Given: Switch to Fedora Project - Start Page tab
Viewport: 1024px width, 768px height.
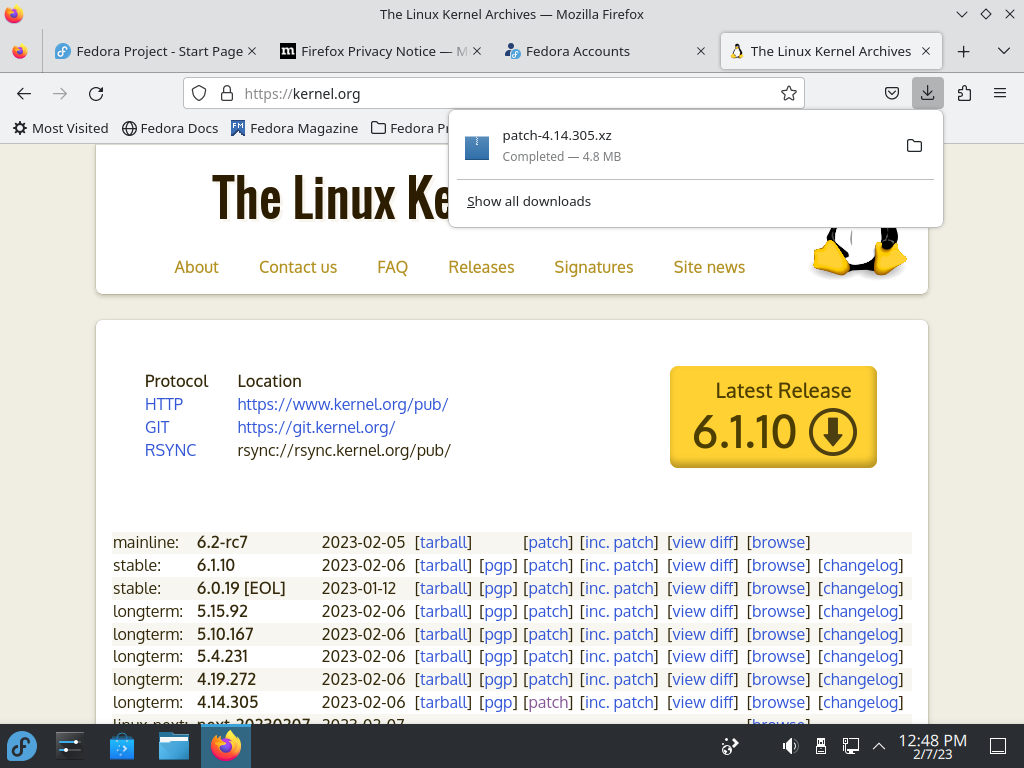Looking at the screenshot, I should click(x=155, y=51).
